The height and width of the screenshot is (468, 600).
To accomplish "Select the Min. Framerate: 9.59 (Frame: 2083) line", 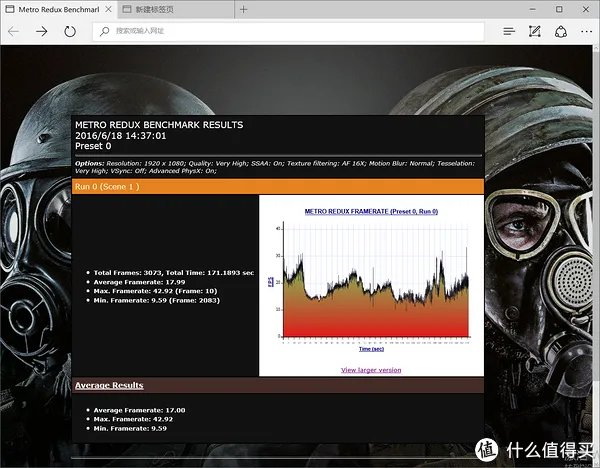I will [x=157, y=300].
